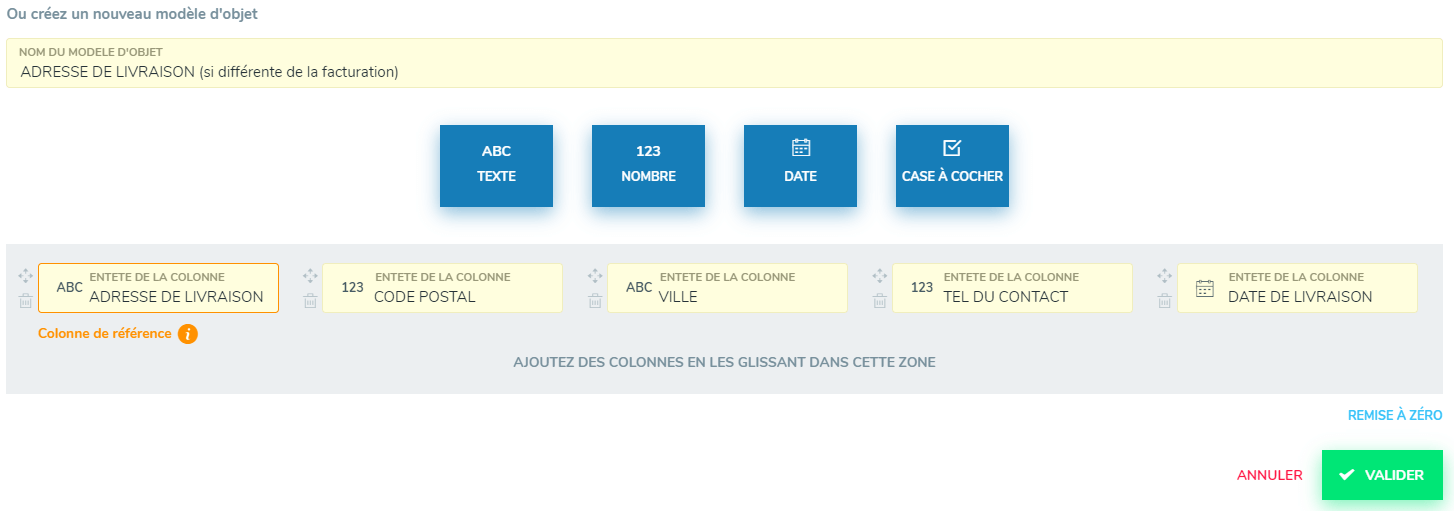Select the TEXTE column type tile
This screenshot has height=511, width=1454.
pos(496,166)
